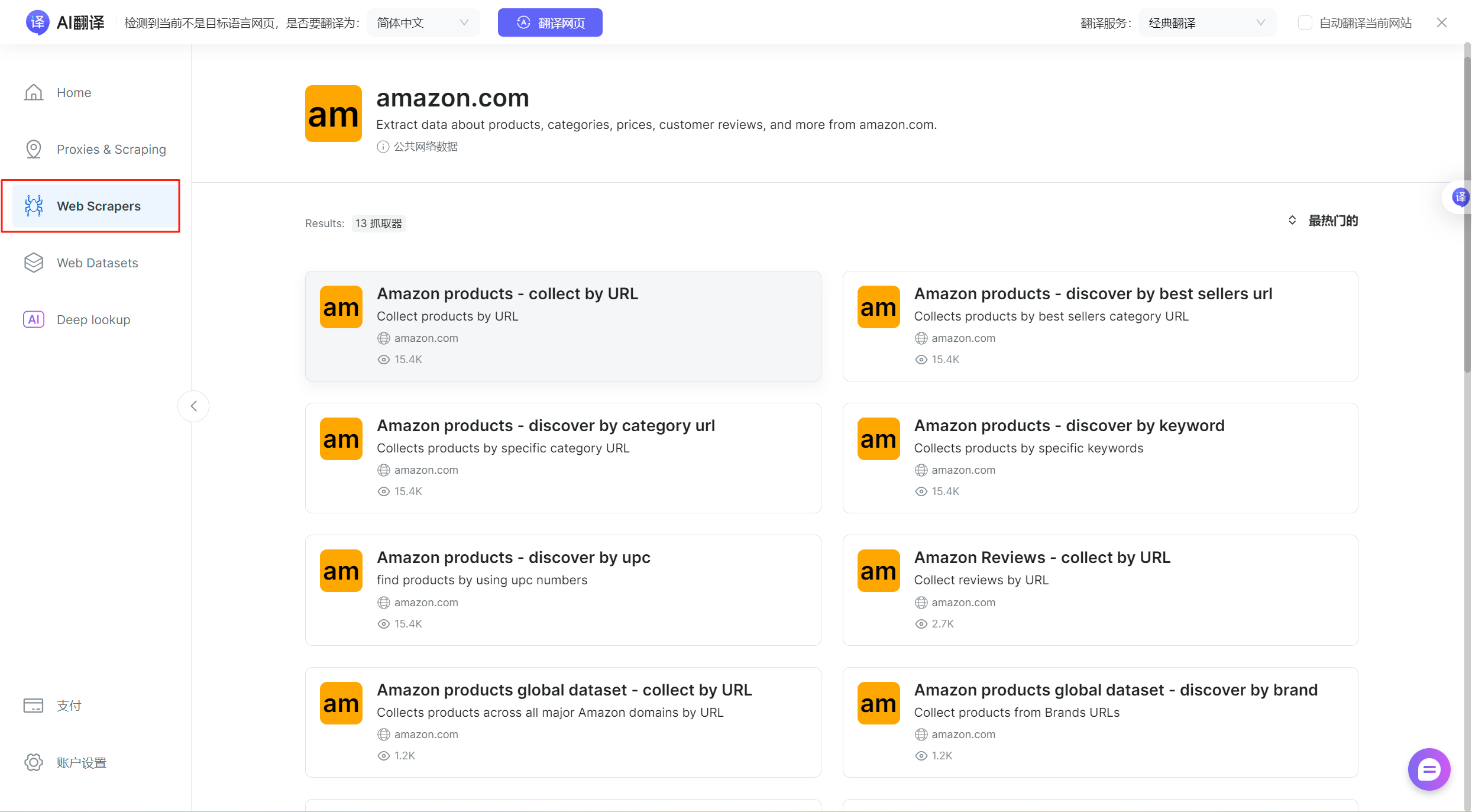This screenshot has width=1472, height=812.
Task: Open Amazon products - discover by best sellers url
Action: click(x=1100, y=326)
